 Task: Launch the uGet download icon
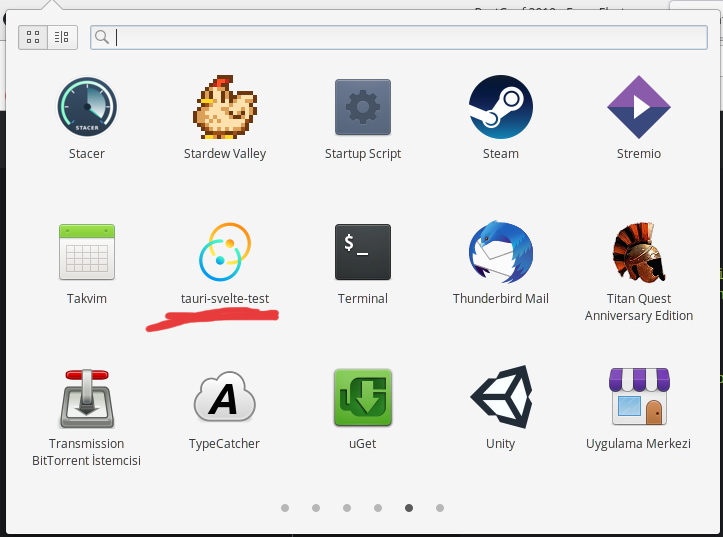click(363, 397)
